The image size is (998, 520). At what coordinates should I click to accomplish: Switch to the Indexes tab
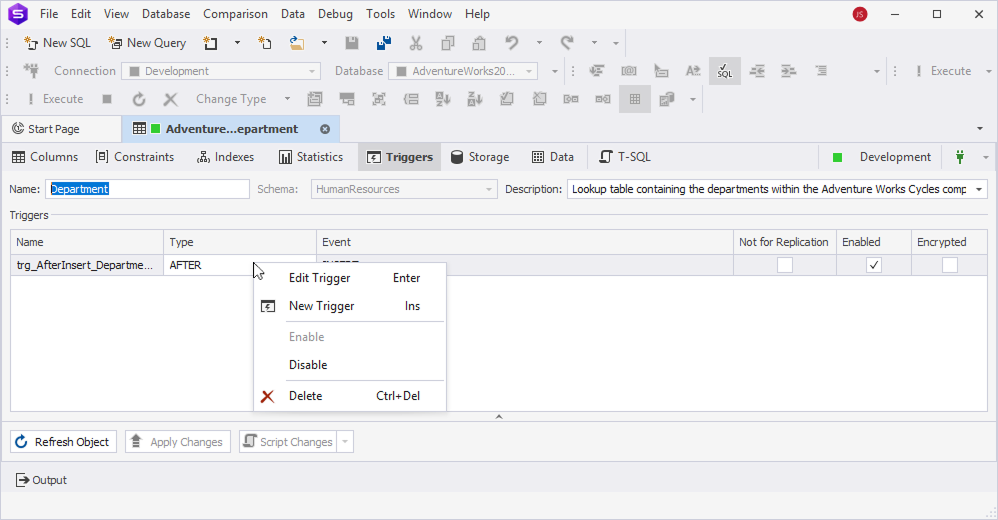(x=225, y=157)
